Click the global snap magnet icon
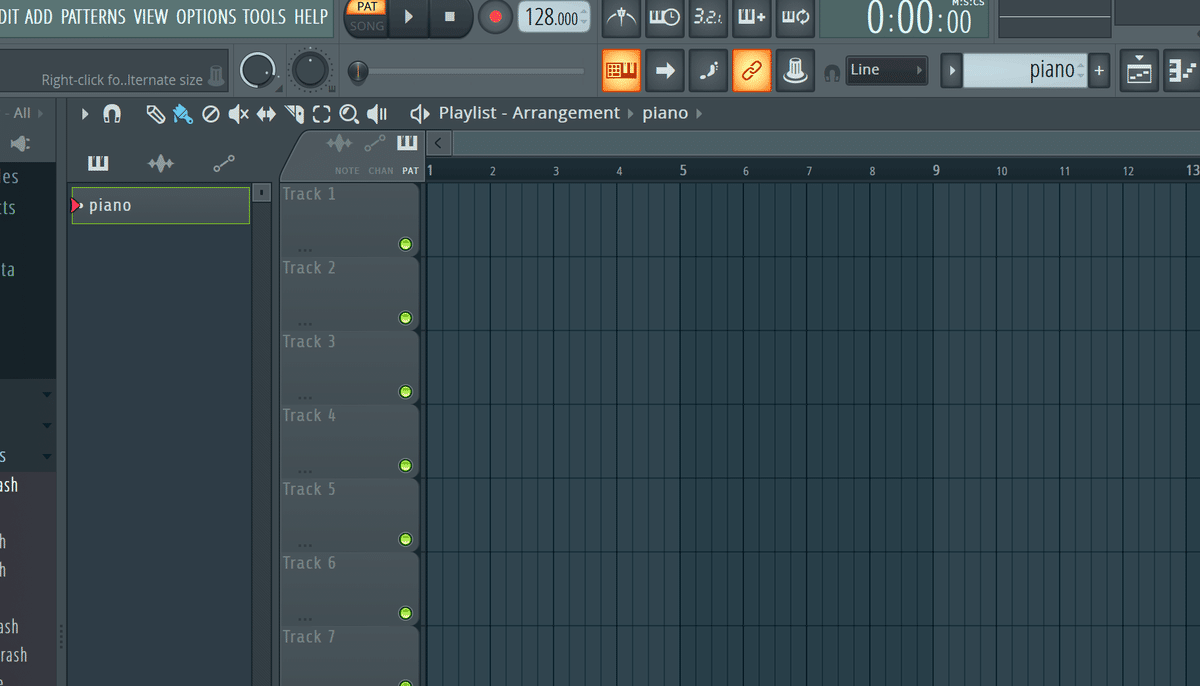1200x686 pixels. point(832,72)
